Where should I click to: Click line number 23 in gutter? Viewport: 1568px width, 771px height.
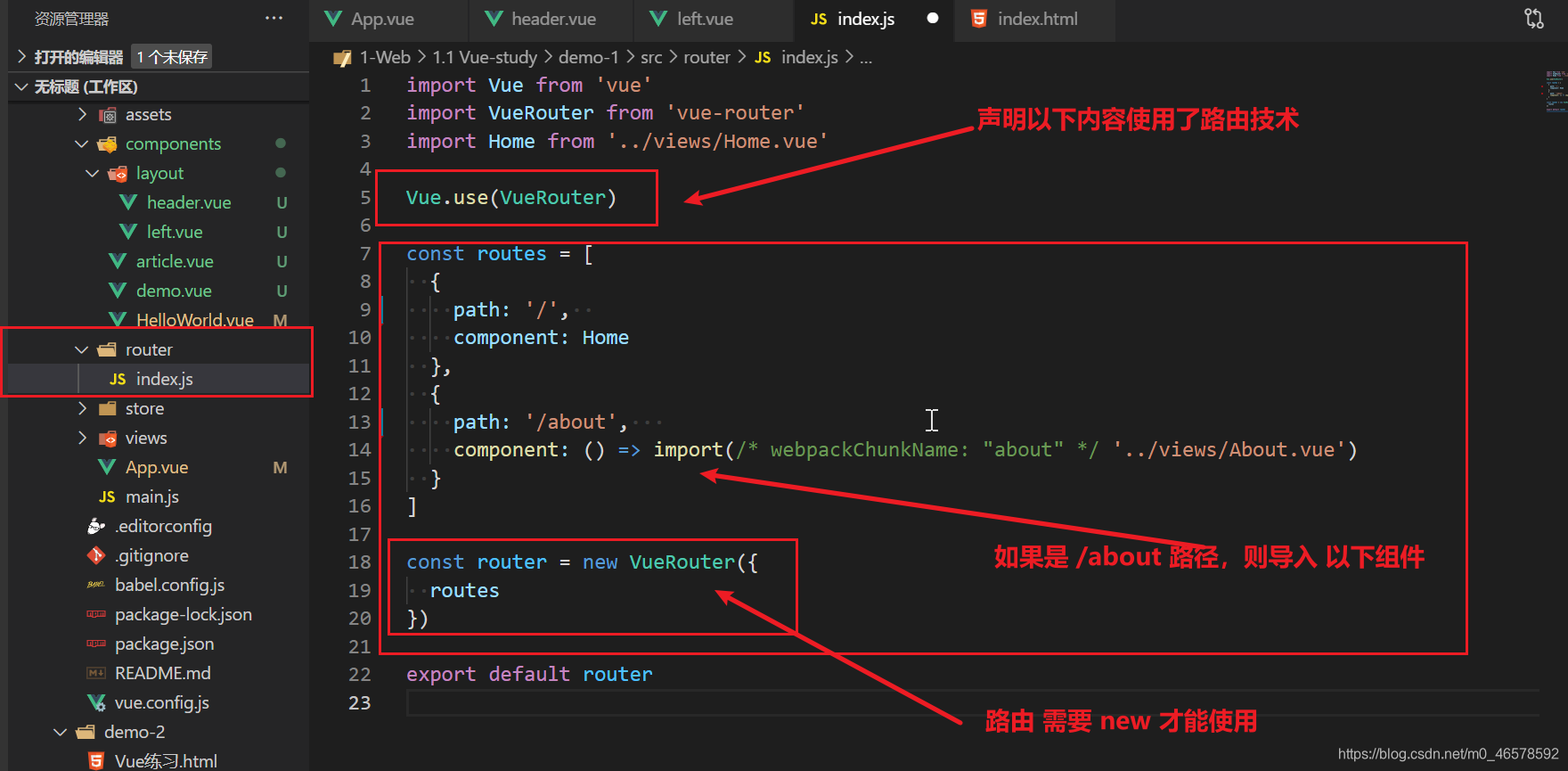tap(360, 702)
